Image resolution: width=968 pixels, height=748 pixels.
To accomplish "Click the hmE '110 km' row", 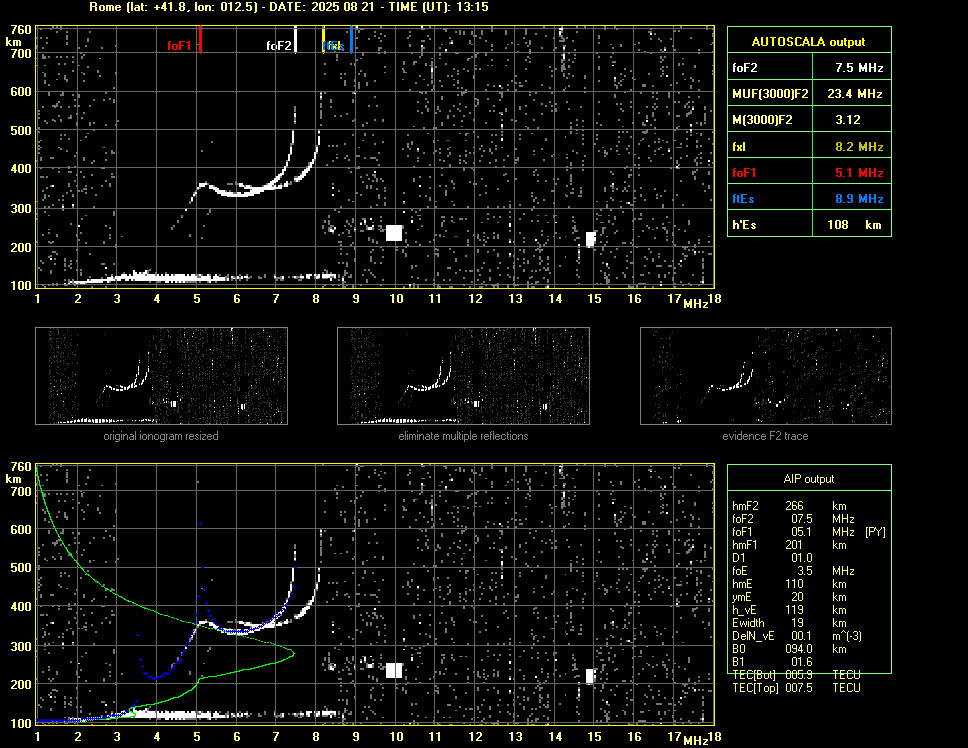I will [789, 584].
